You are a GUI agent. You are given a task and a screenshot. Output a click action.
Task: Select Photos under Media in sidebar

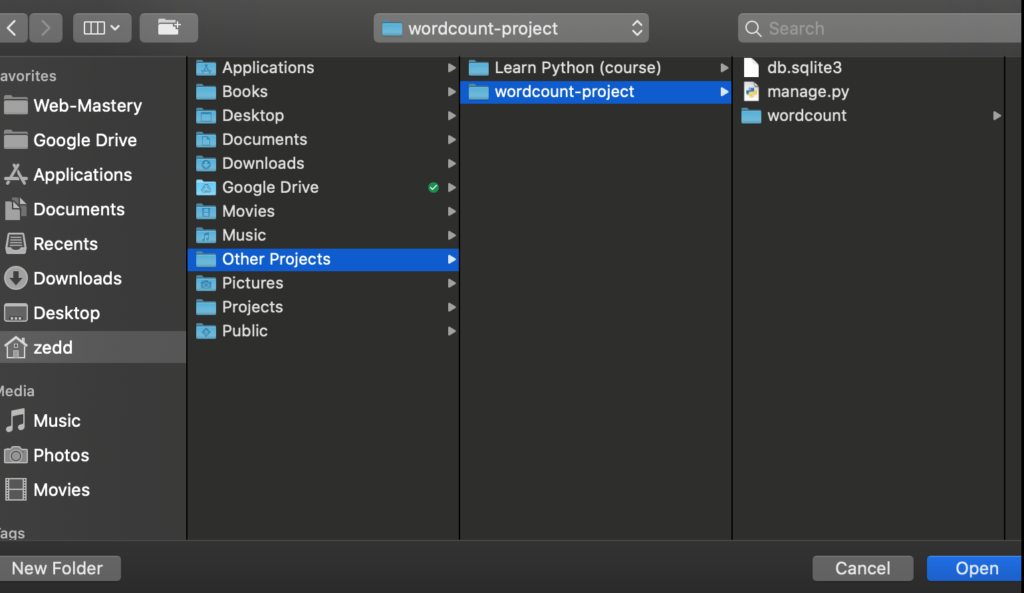point(61,455)
